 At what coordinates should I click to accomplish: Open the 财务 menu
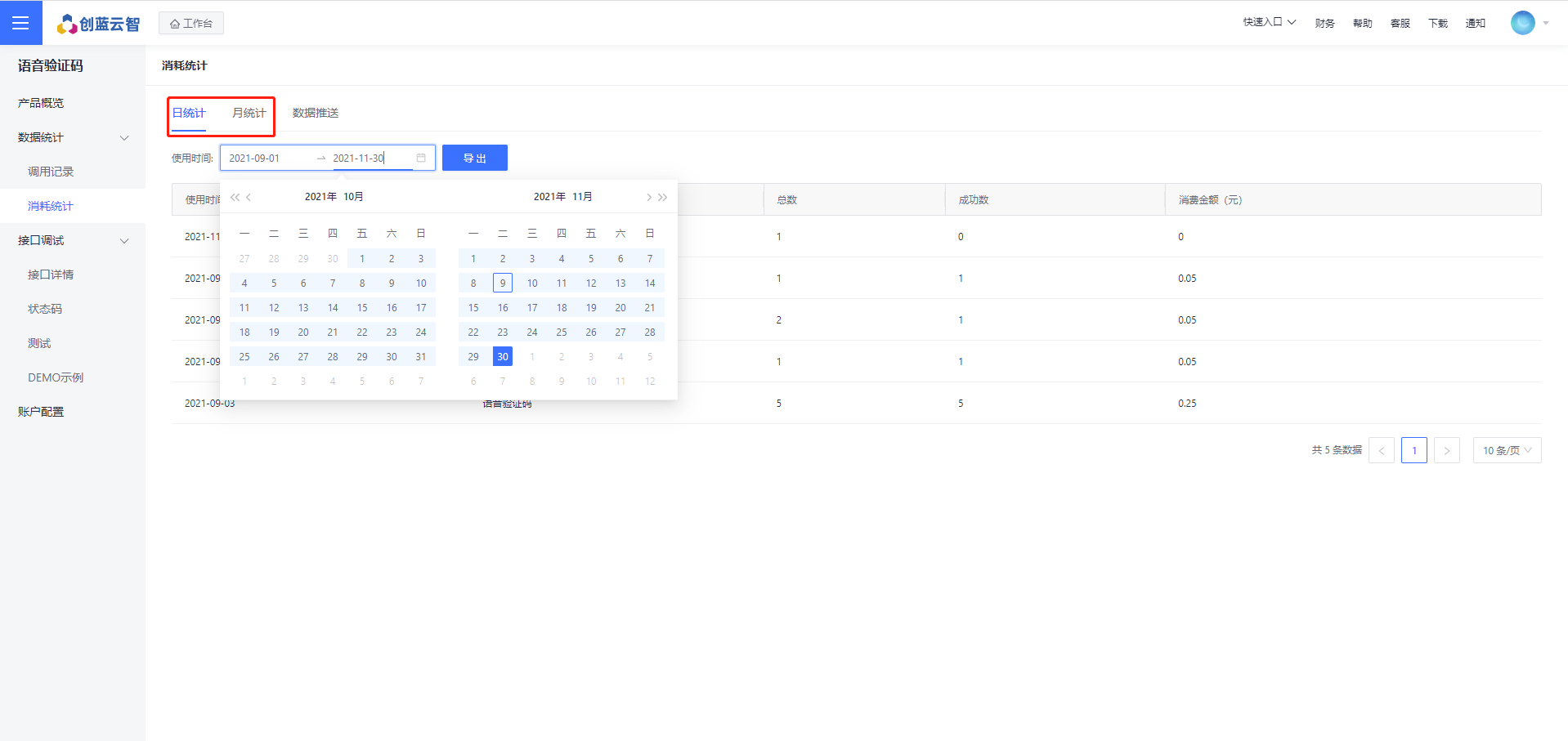tap(1325, 23)
